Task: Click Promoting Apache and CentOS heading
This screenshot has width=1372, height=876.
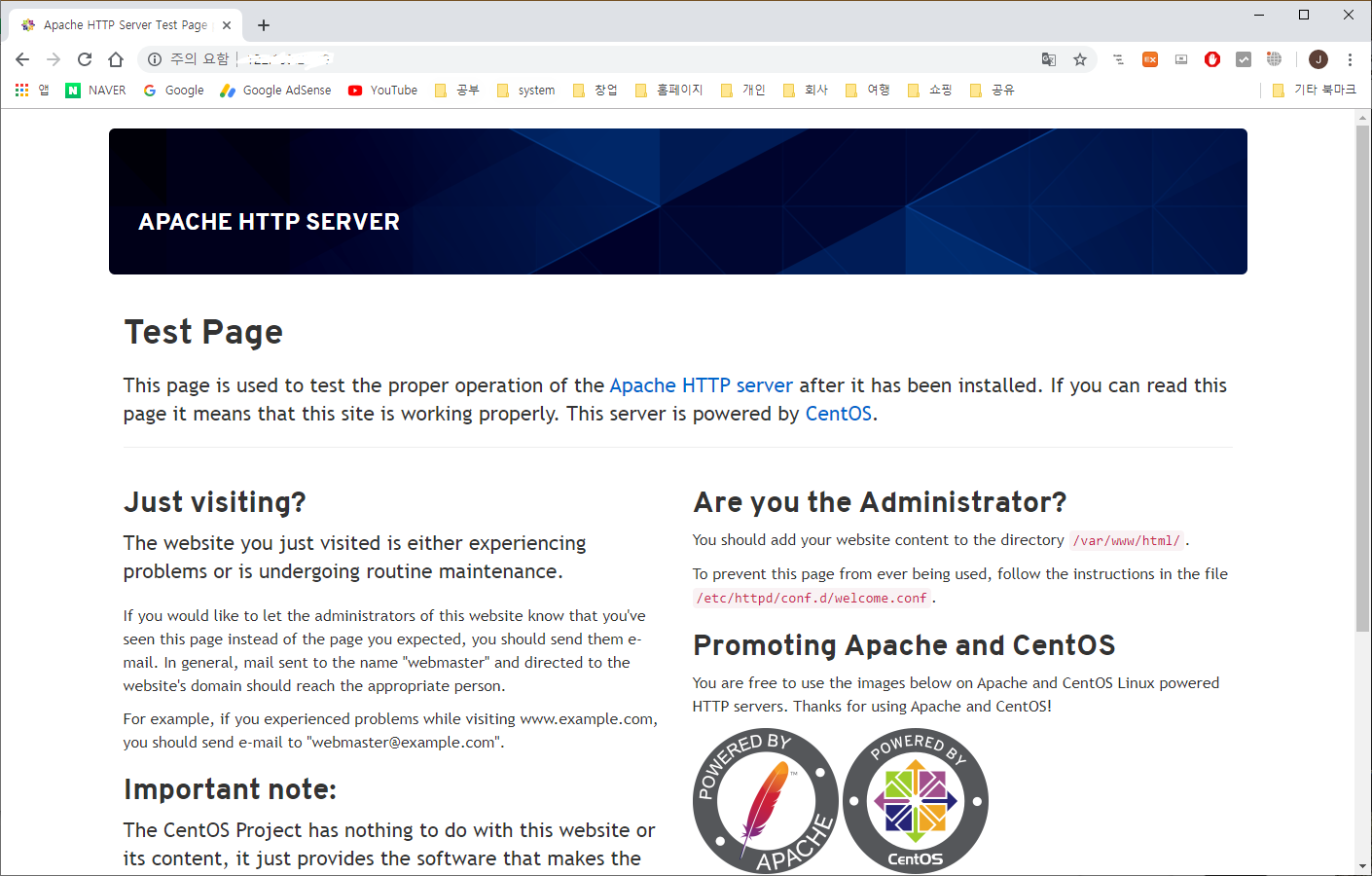Action: click(x=904, y=645)
